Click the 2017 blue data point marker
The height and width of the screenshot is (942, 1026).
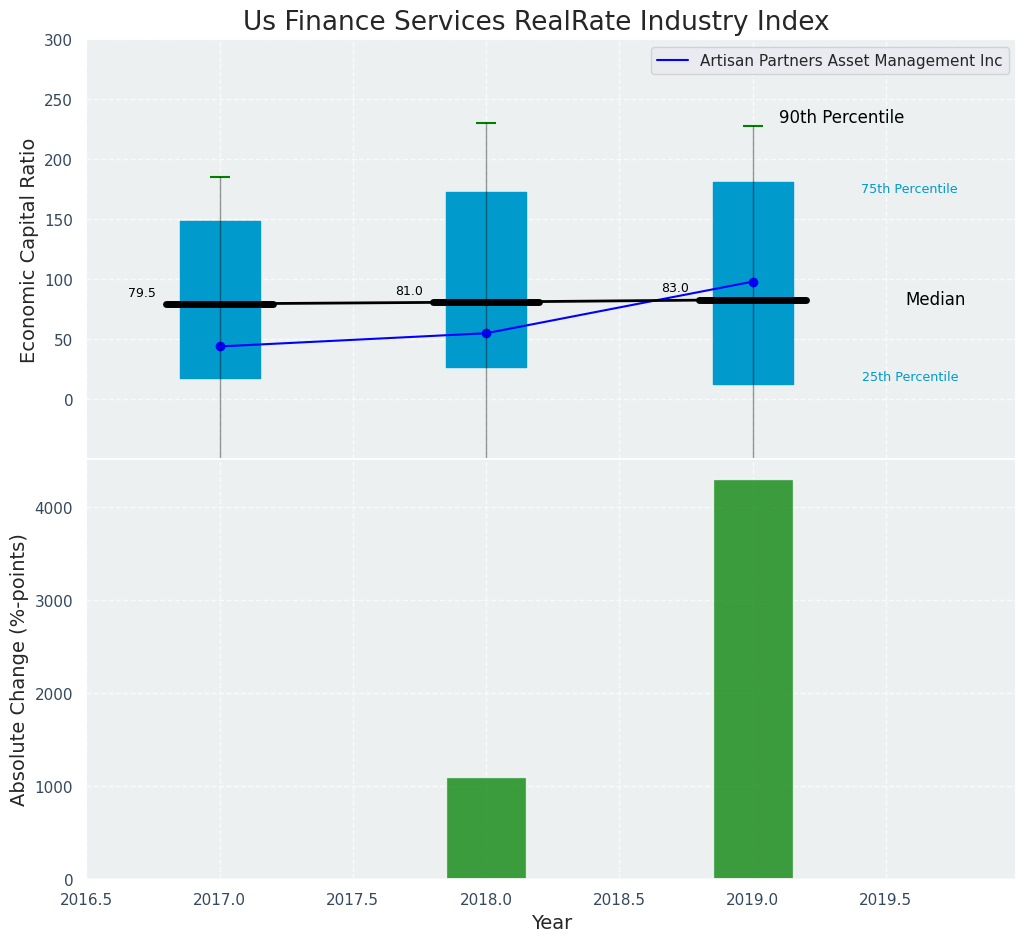click(220, 347)
